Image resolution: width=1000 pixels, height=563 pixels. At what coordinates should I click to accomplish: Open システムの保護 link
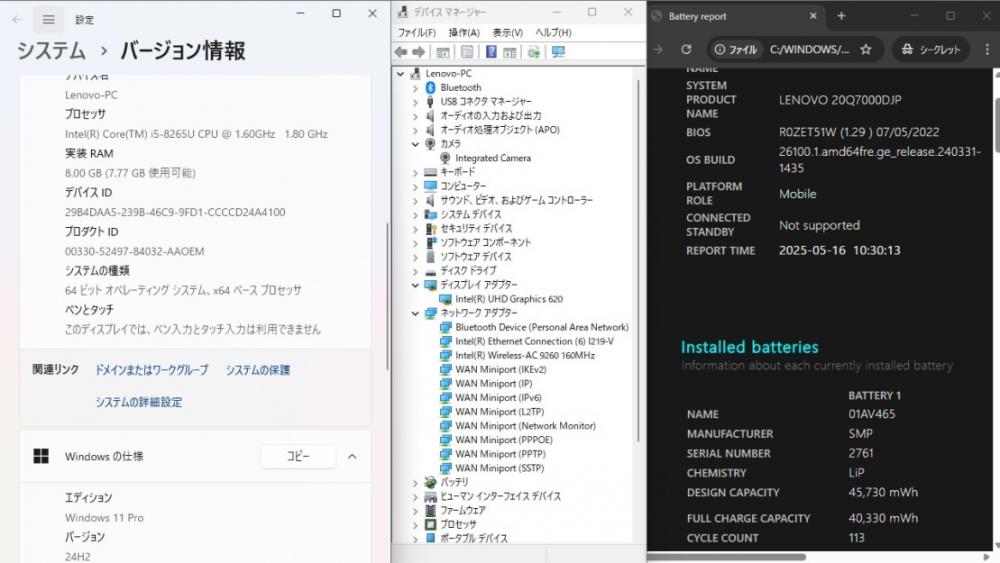point(258,370)
